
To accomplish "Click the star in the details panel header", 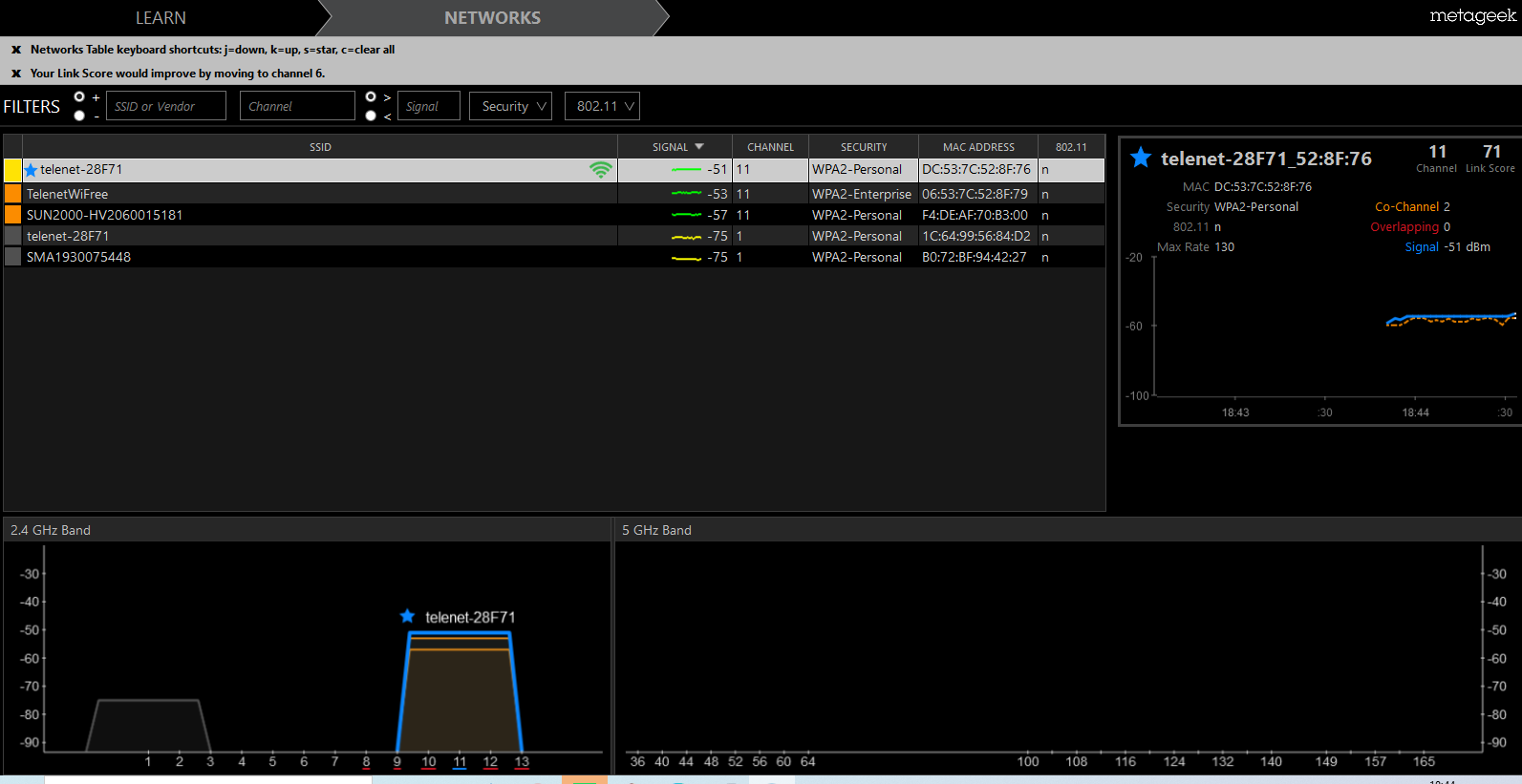I will pyautogui.click(x=1141, y=158).
